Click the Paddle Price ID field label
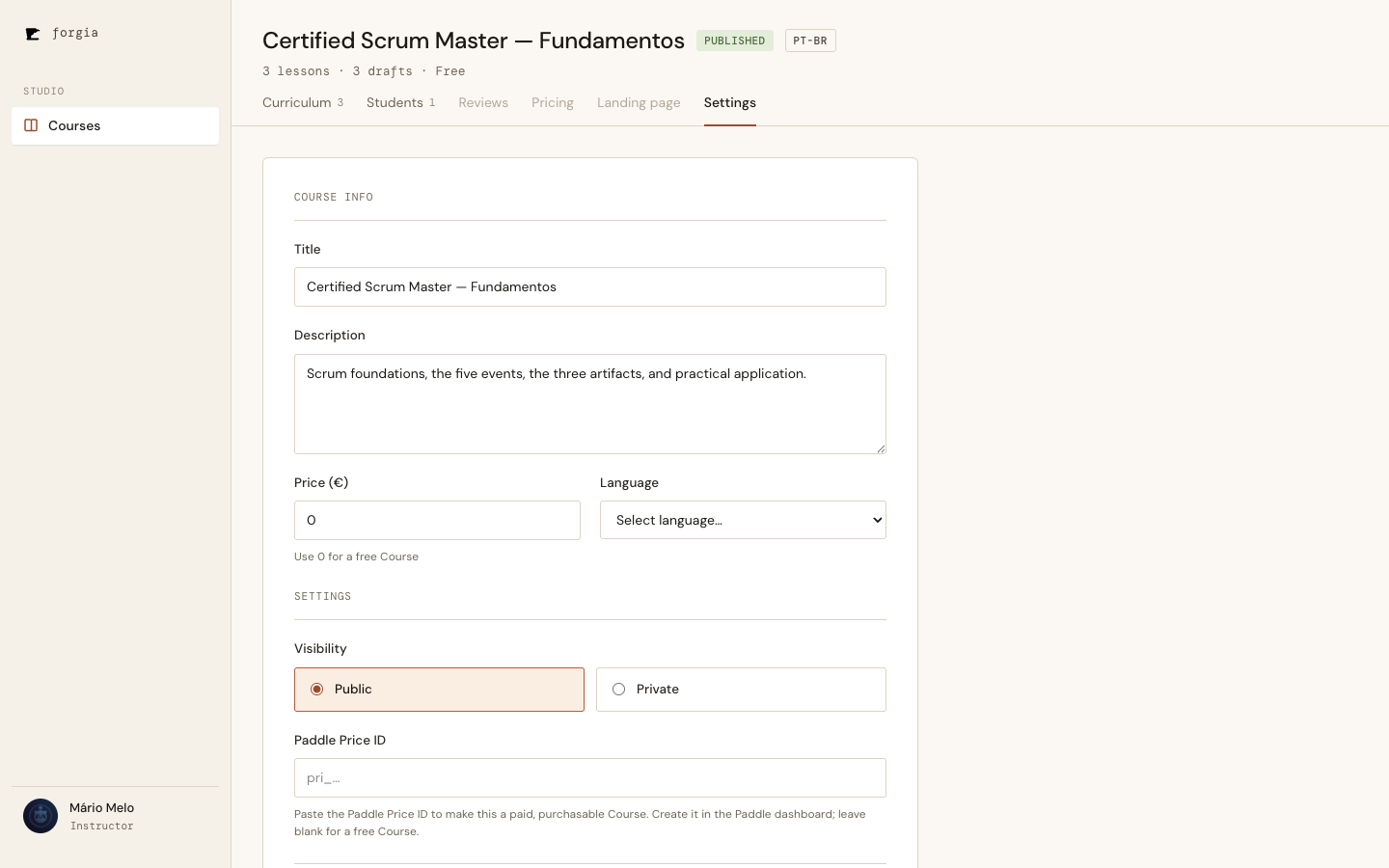The height and width of the screenshot is (868, 1389). click(x=340, y=740)
